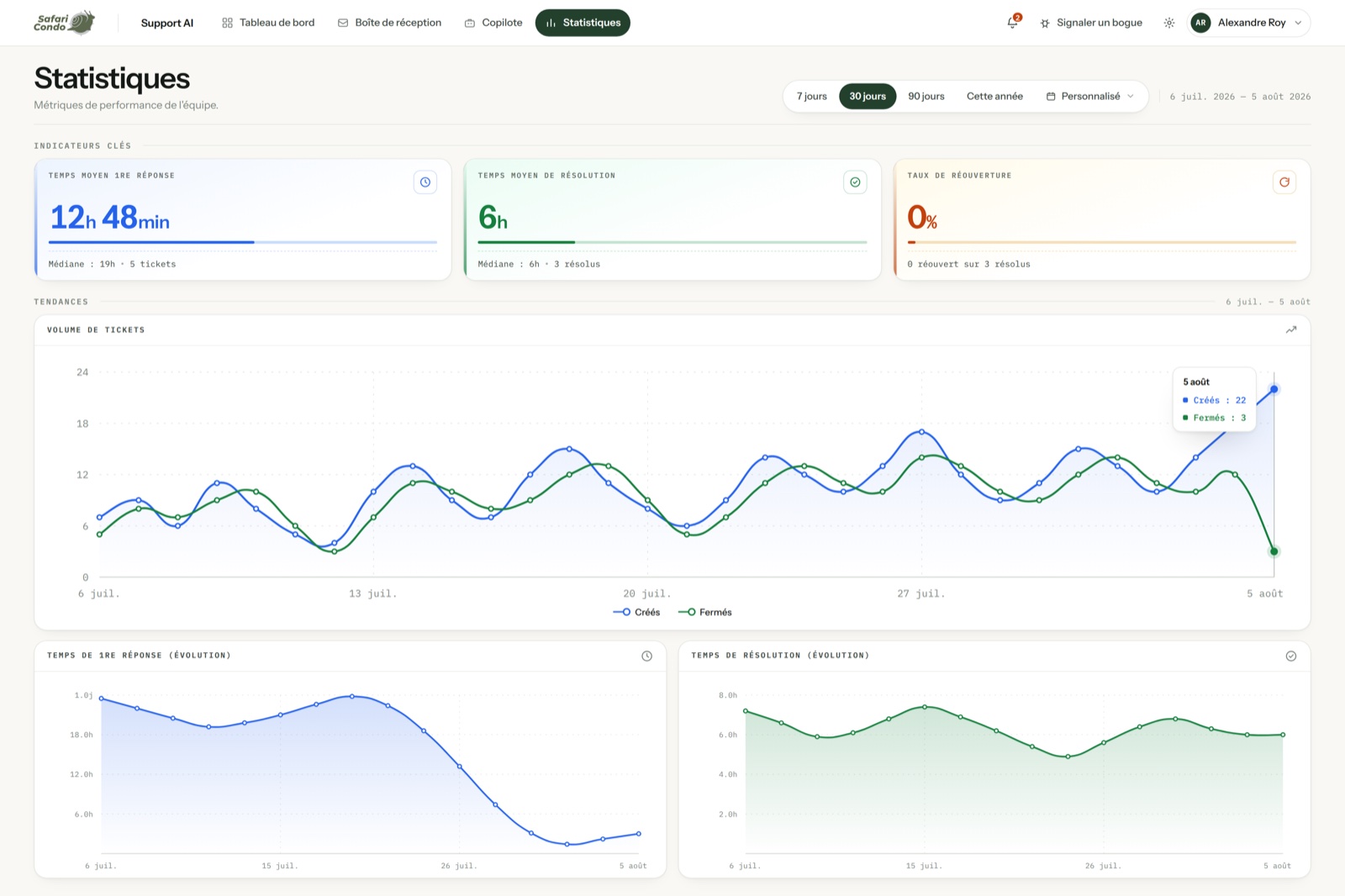
Task: Click the VOLUME DE TICKETS chart title
Action: 96,329
